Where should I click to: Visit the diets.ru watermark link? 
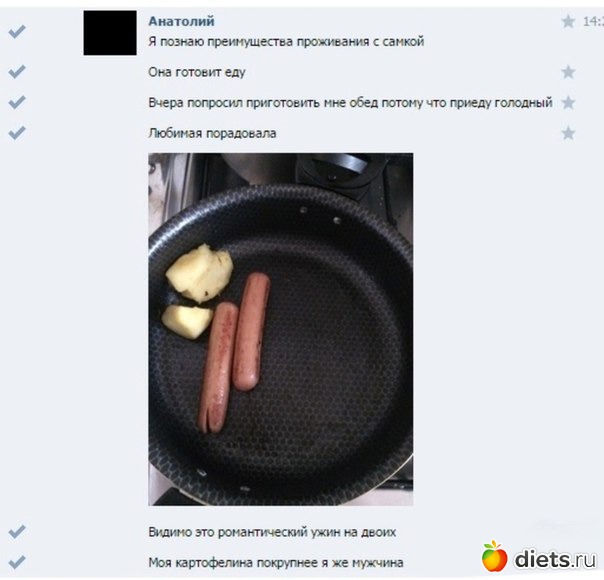coord(555,559)
